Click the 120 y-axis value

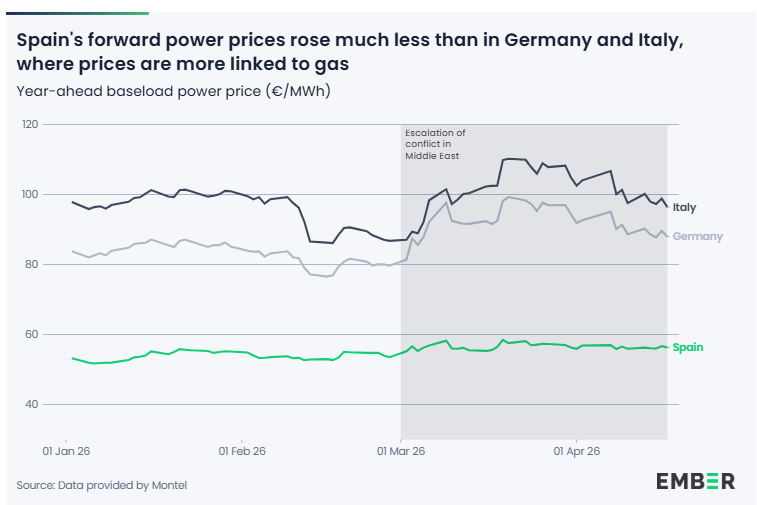tap(30, 124)
